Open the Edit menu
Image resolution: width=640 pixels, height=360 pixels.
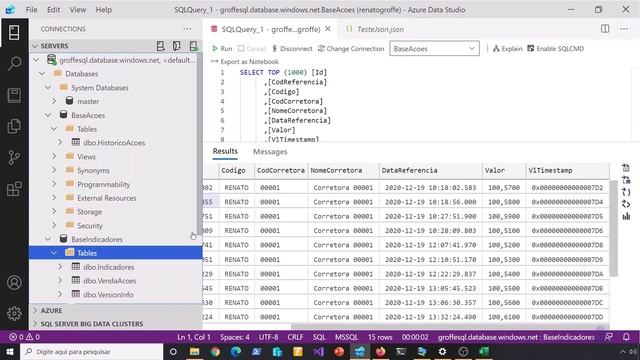[53, 9]
